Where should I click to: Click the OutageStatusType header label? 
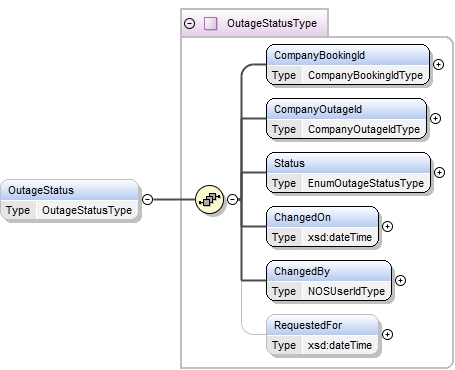pyautogui.click(x=272, y=23)
